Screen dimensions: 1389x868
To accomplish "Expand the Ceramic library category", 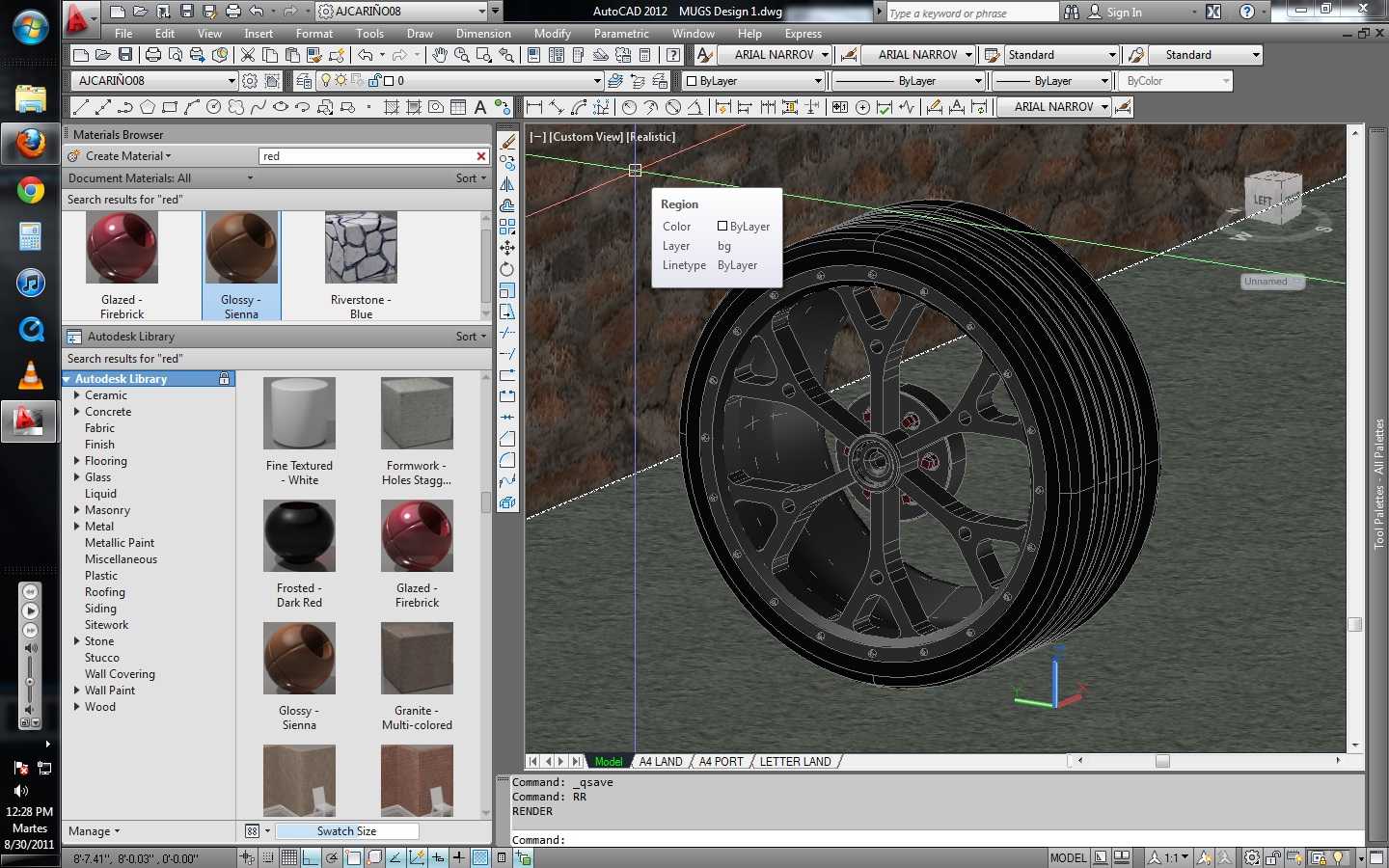I will (x=77, y=395).
